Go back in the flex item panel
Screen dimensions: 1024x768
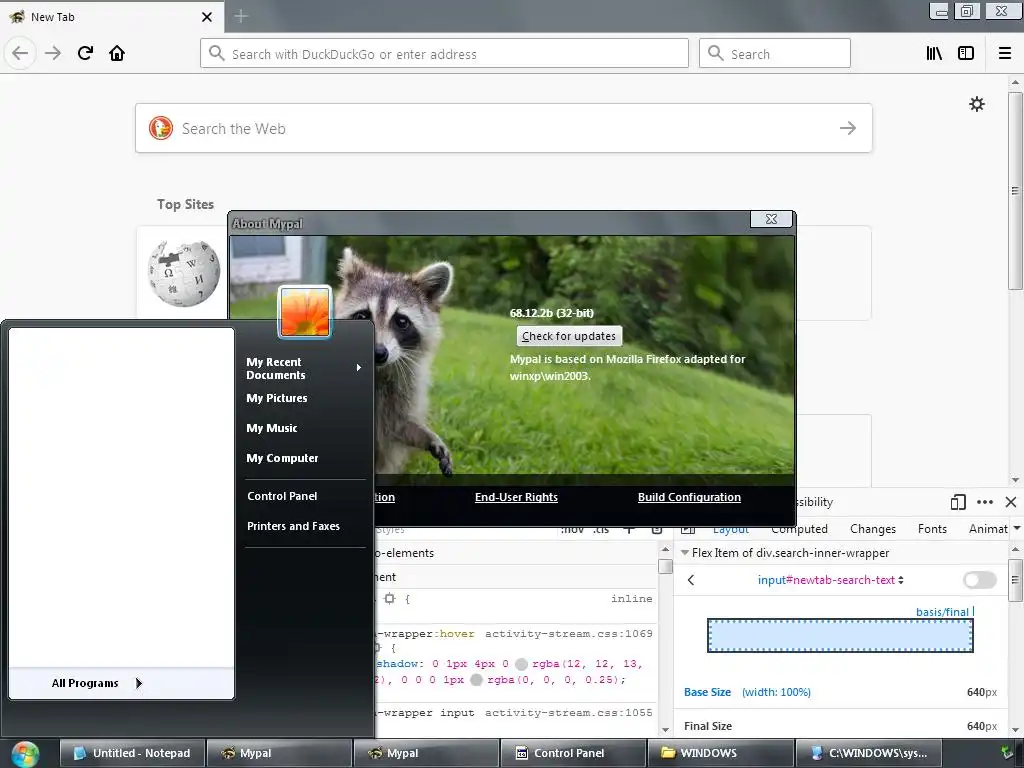pos(691,580)
